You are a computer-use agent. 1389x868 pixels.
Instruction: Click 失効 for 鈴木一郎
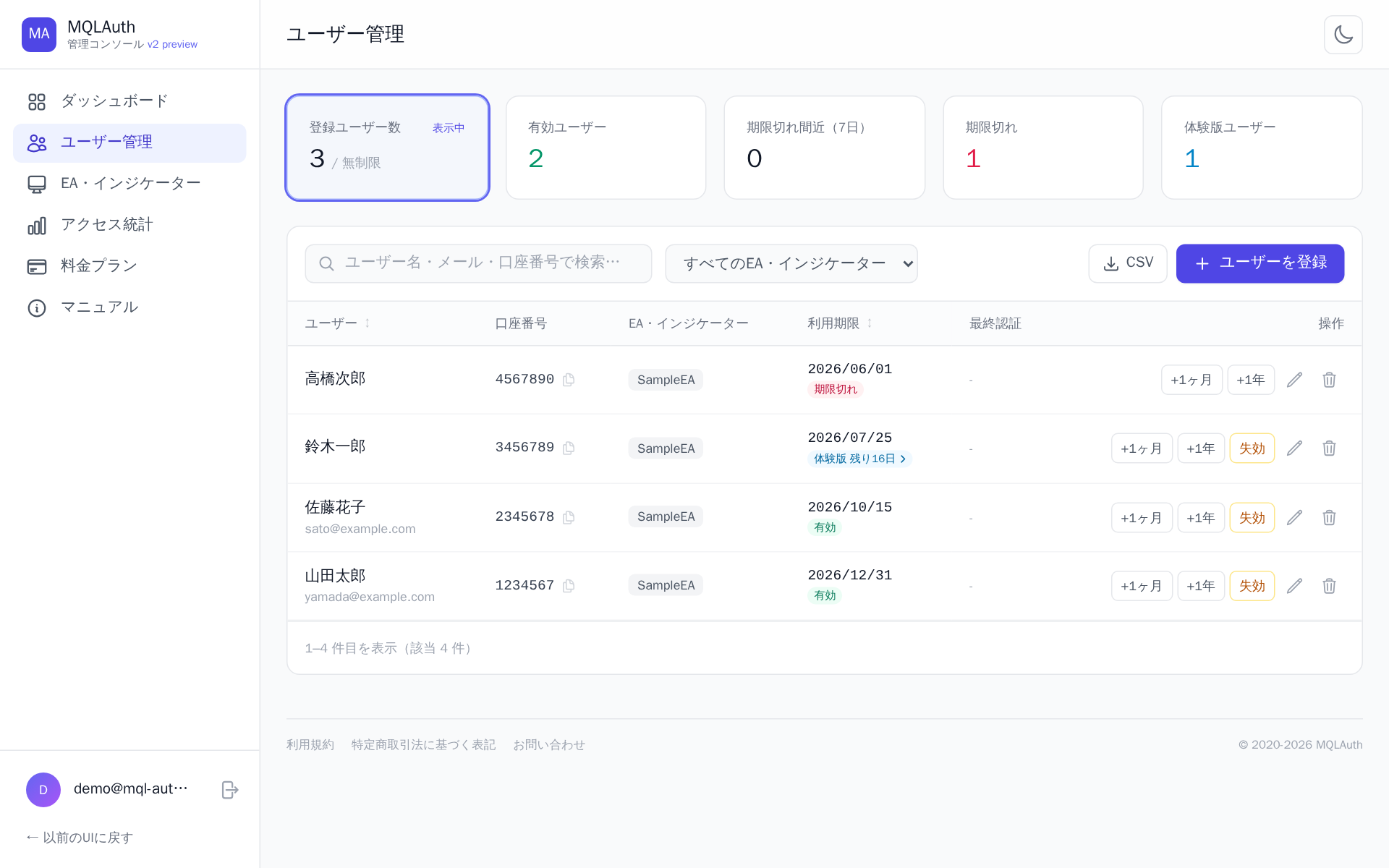pos(1252,448)
